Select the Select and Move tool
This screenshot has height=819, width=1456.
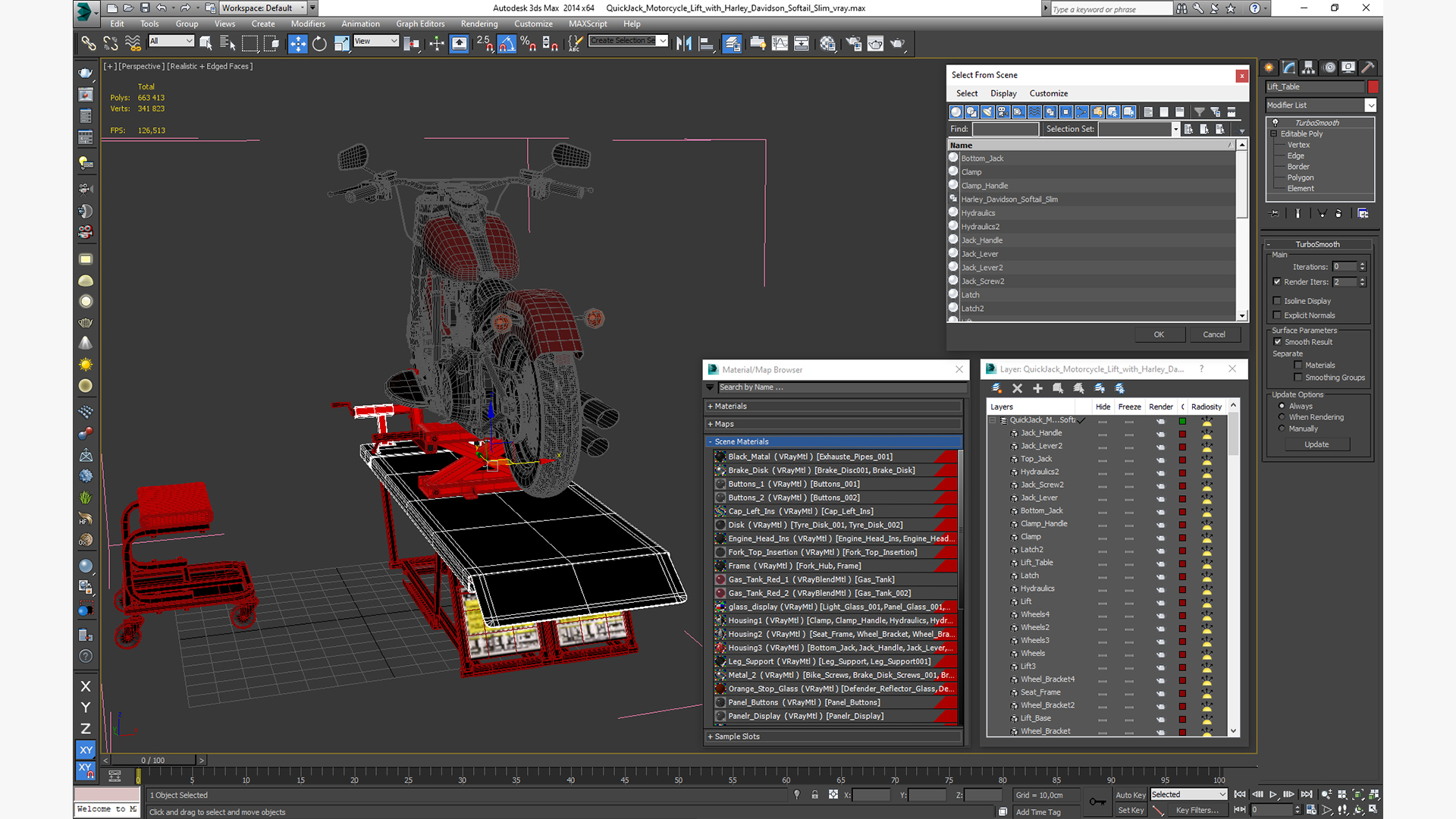pos(297,43)
